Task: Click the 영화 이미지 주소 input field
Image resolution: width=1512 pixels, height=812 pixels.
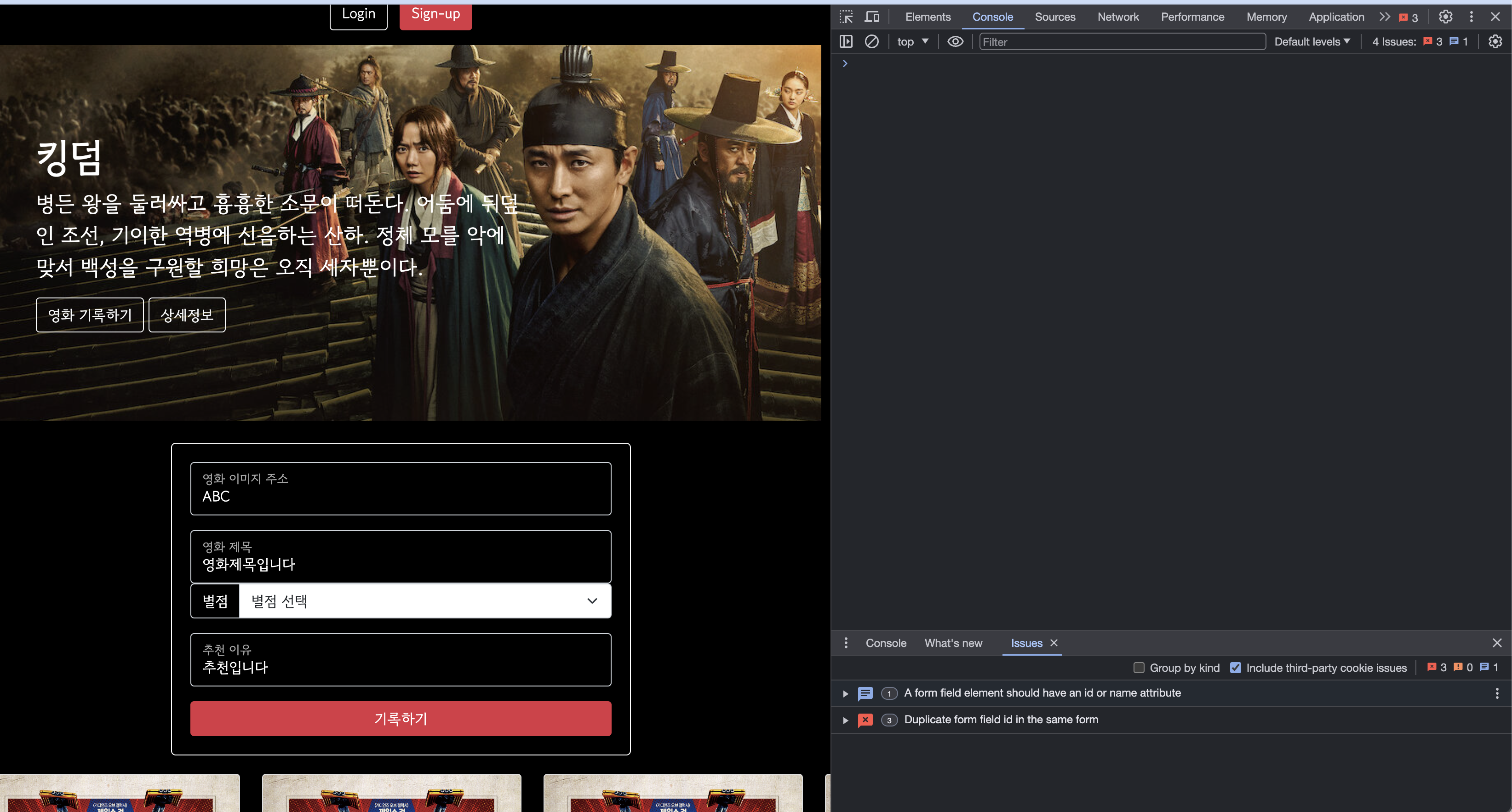Action: [401, 489]
